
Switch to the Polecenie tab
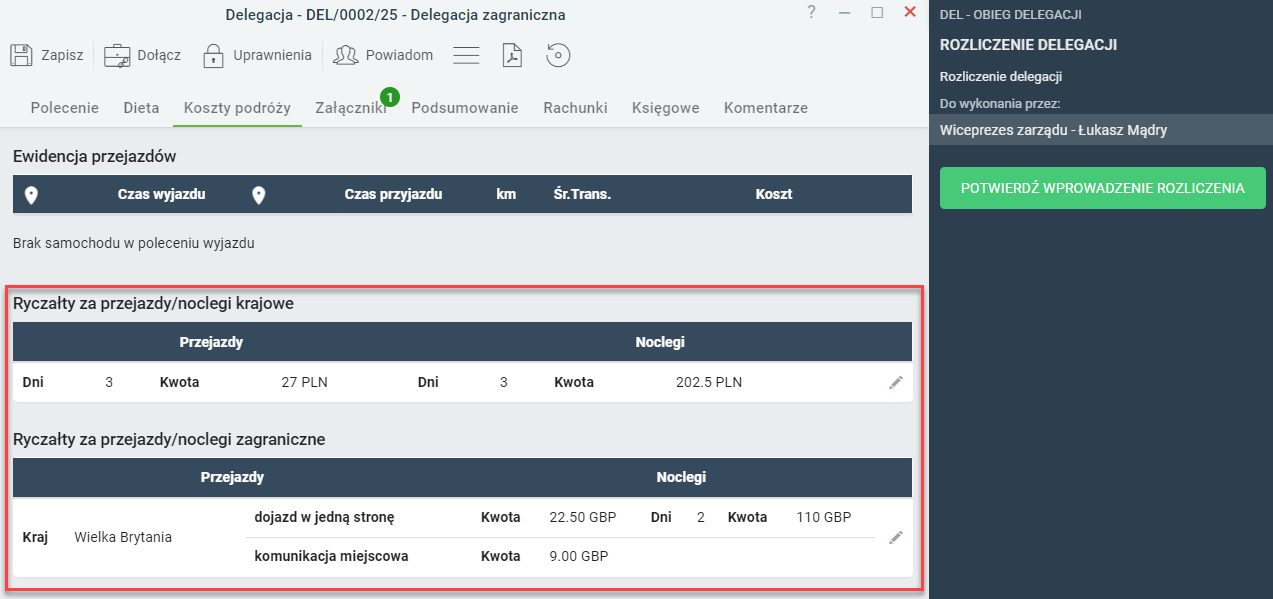pos(65,108)
